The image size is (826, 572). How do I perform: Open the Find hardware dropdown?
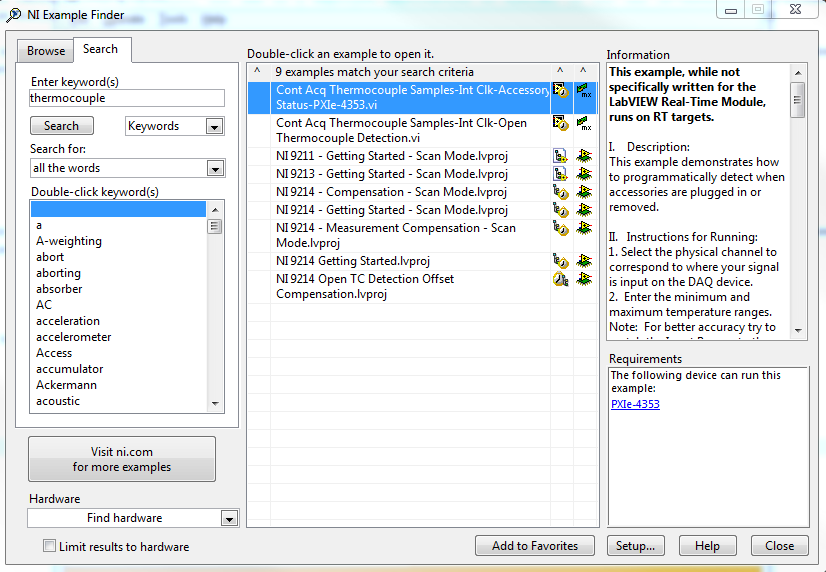229,518
